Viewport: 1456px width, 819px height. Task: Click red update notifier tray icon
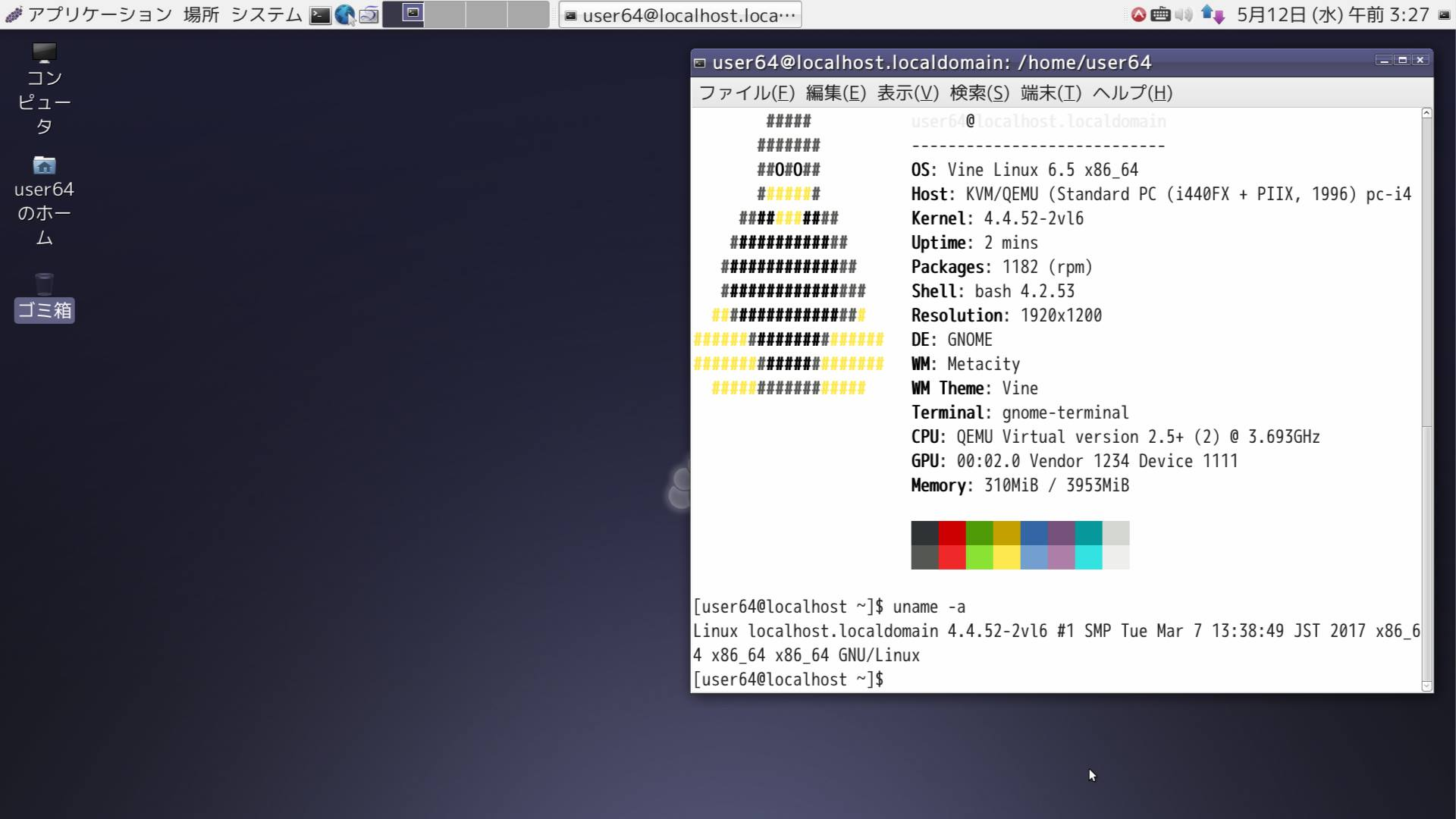[1138, 14]
